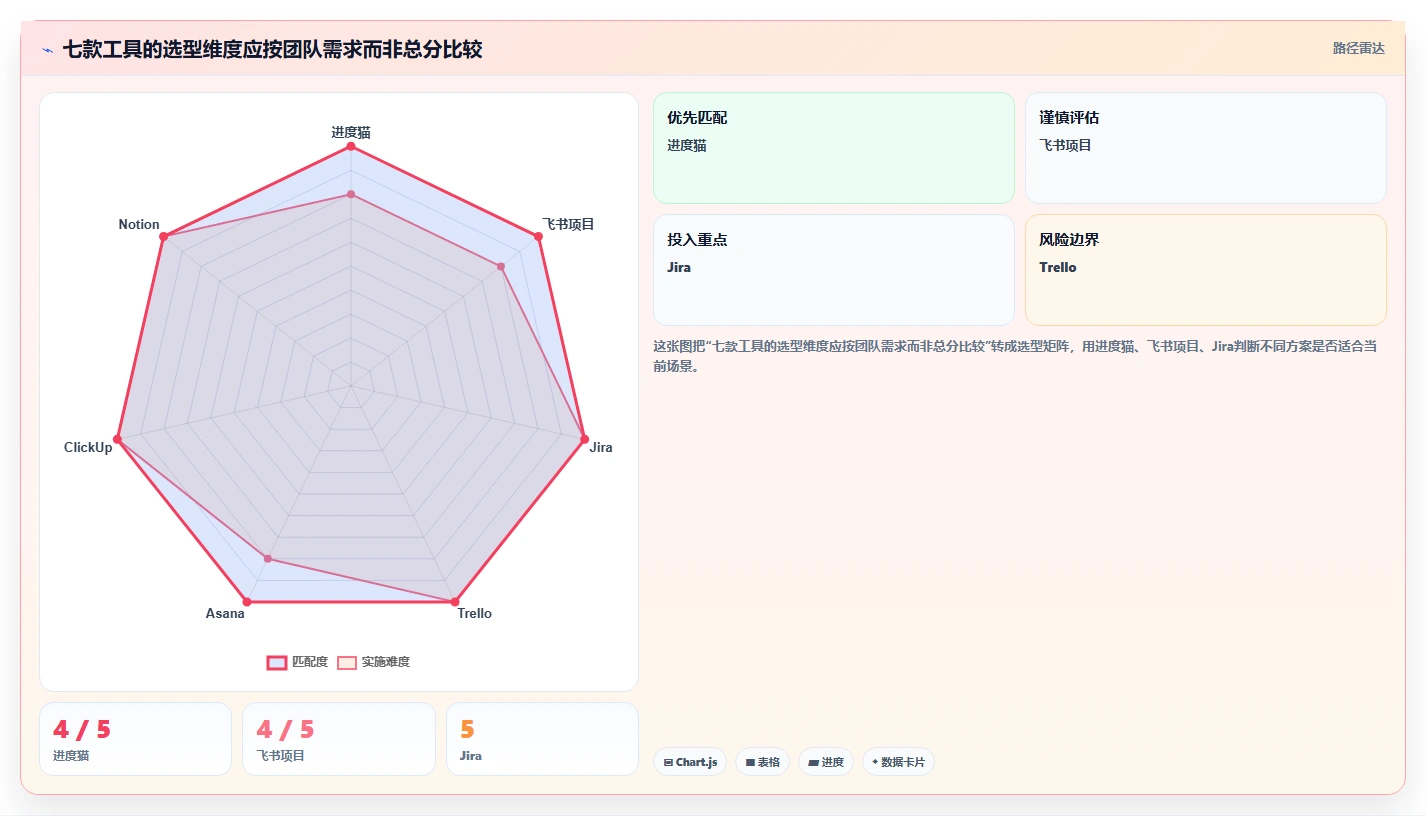
Task: Click the lightning icon beside the title
Action: point(47,50)
